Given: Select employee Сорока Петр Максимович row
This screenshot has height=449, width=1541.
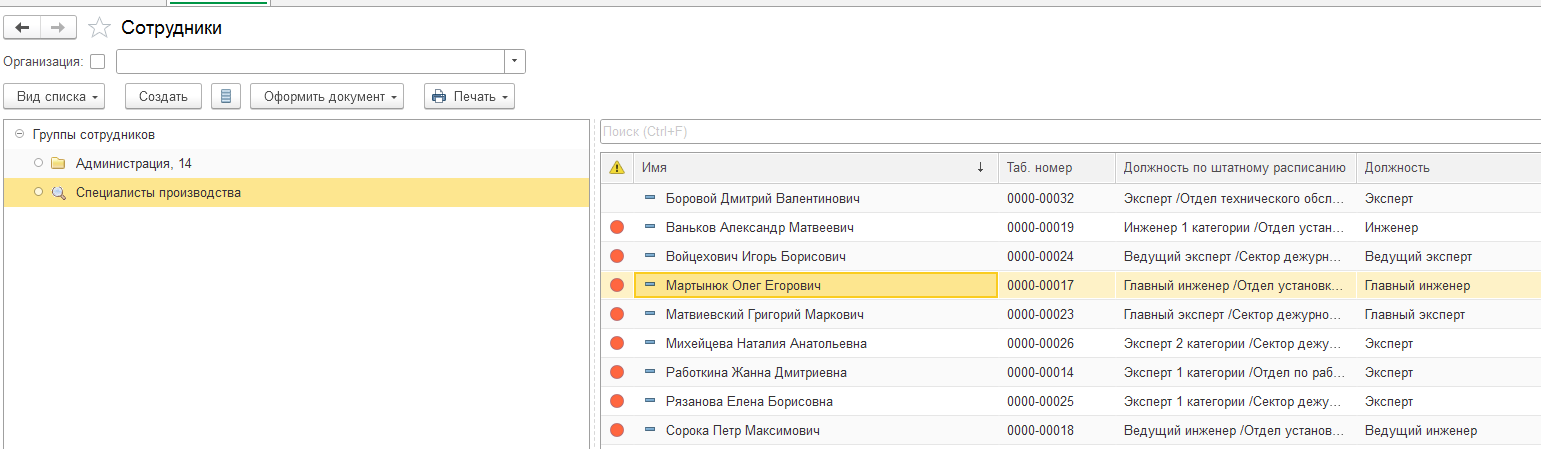Looking at the screenshot, I should (x=742, y=430).
